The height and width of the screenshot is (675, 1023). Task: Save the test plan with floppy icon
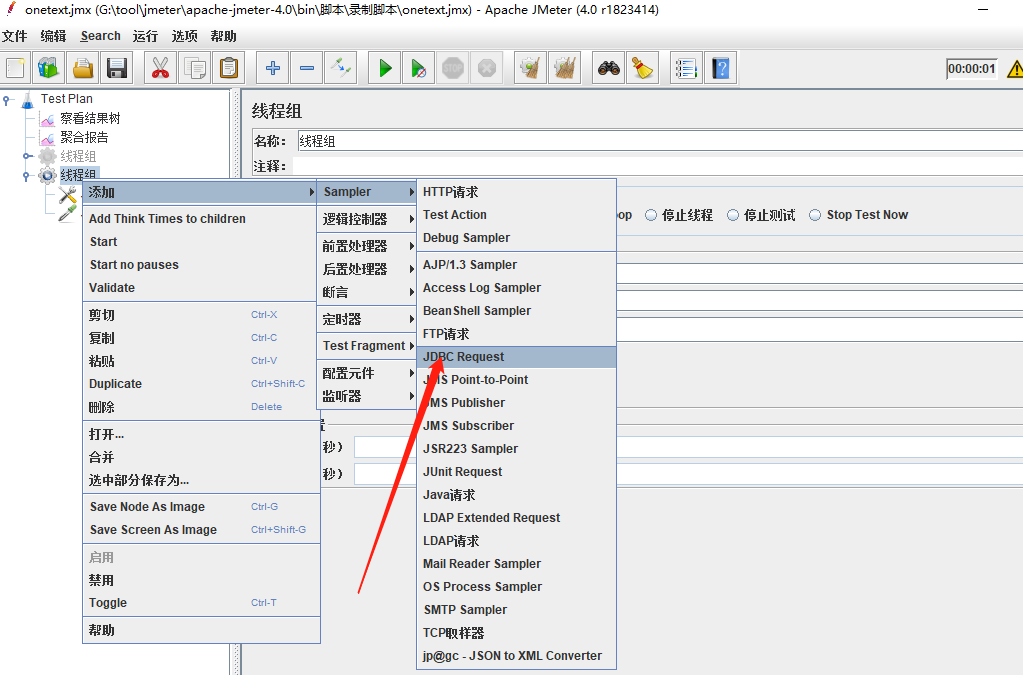point(117,68)
